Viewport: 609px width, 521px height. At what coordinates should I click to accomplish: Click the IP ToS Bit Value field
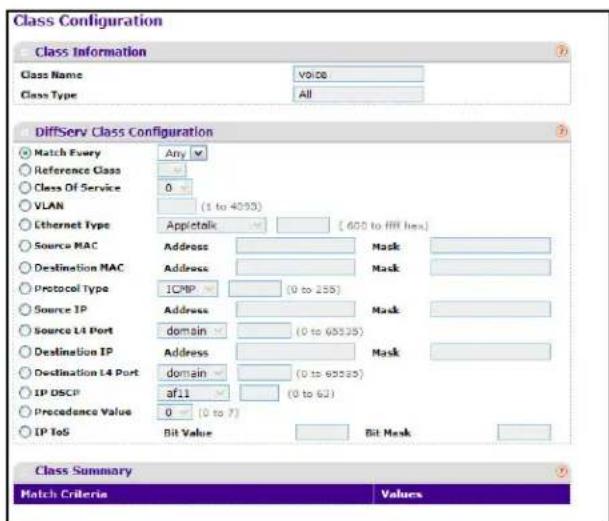coord(322,432)
